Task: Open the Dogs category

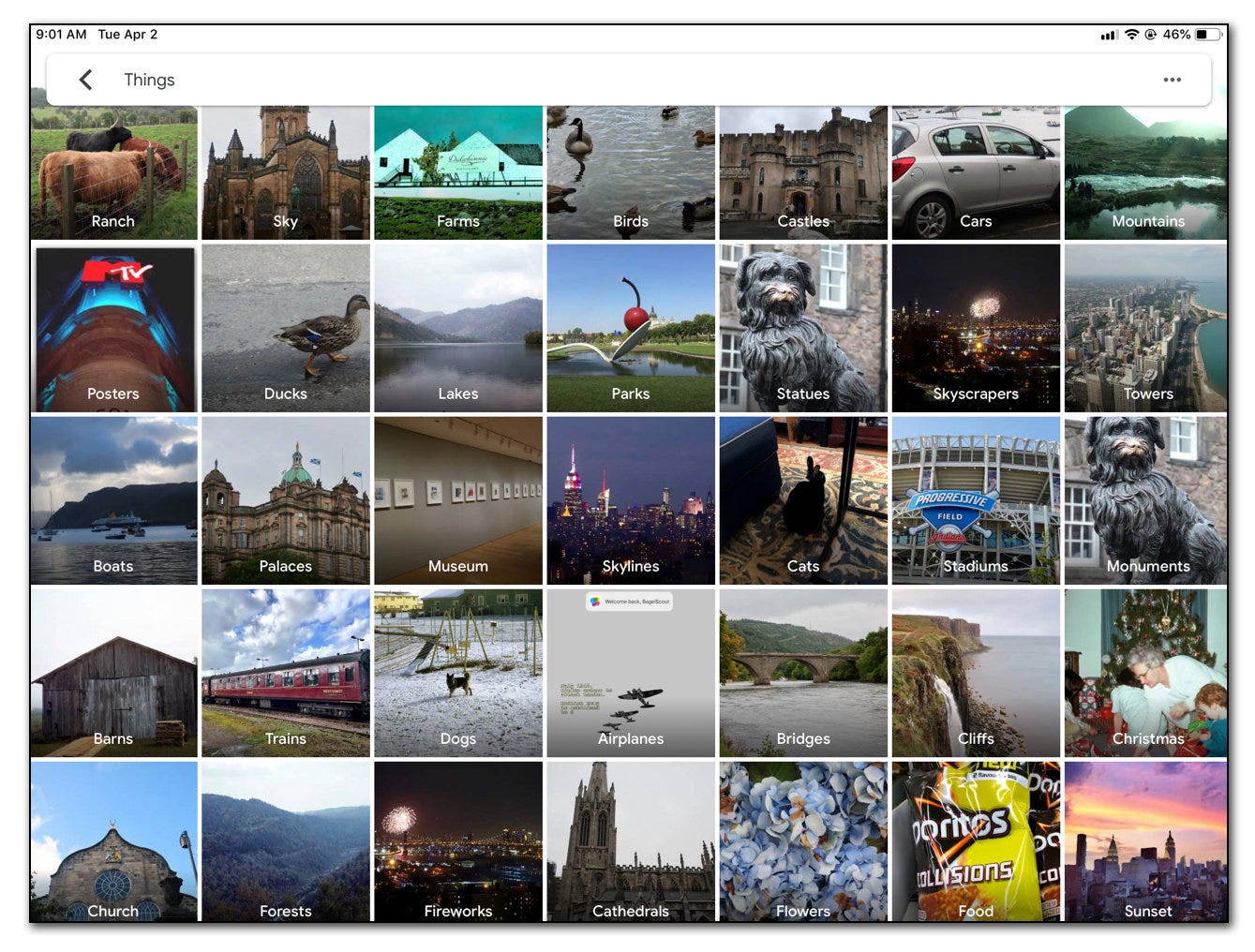Action: pyautogui.click(x=458, y=673)
